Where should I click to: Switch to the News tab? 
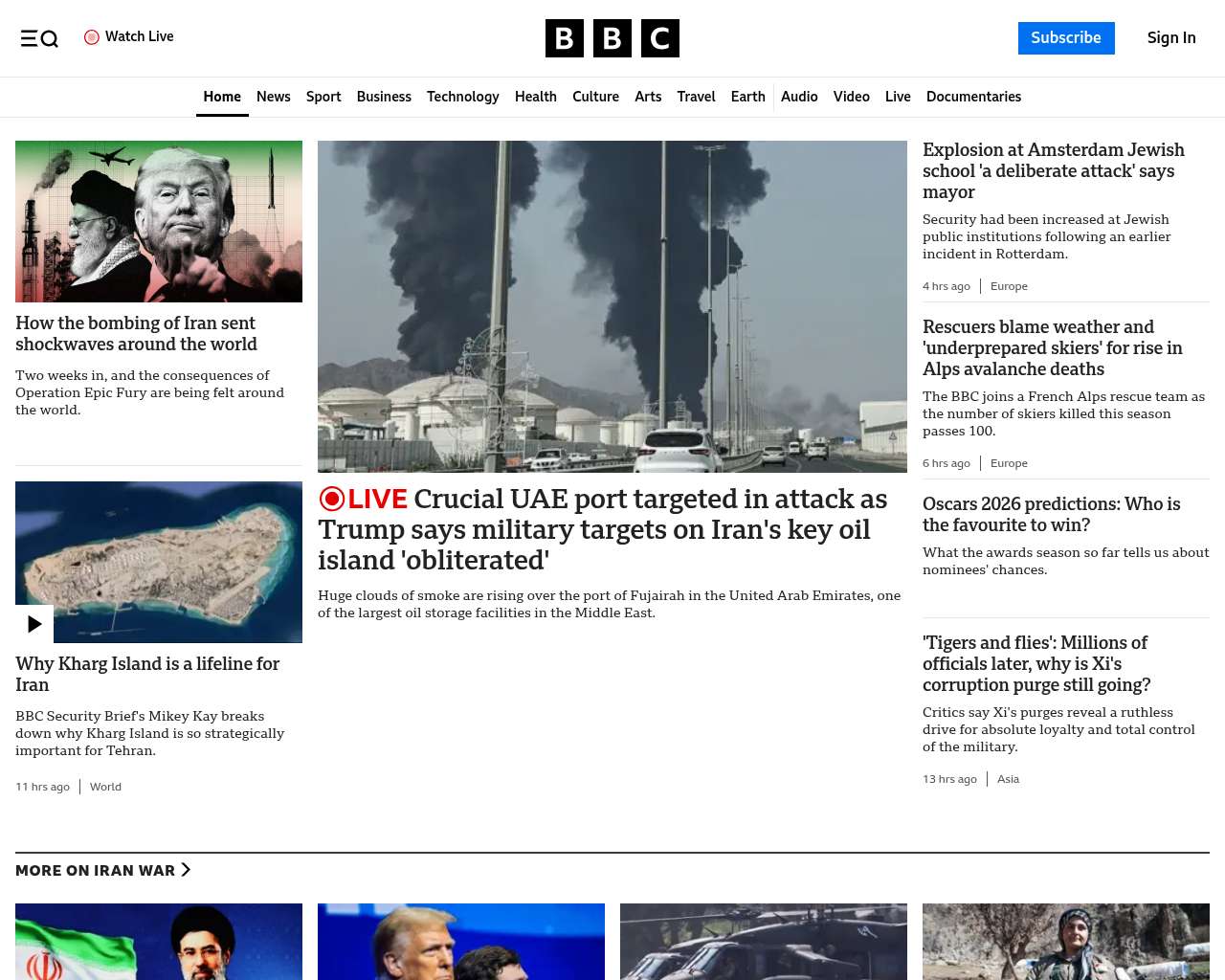(273, 97)
